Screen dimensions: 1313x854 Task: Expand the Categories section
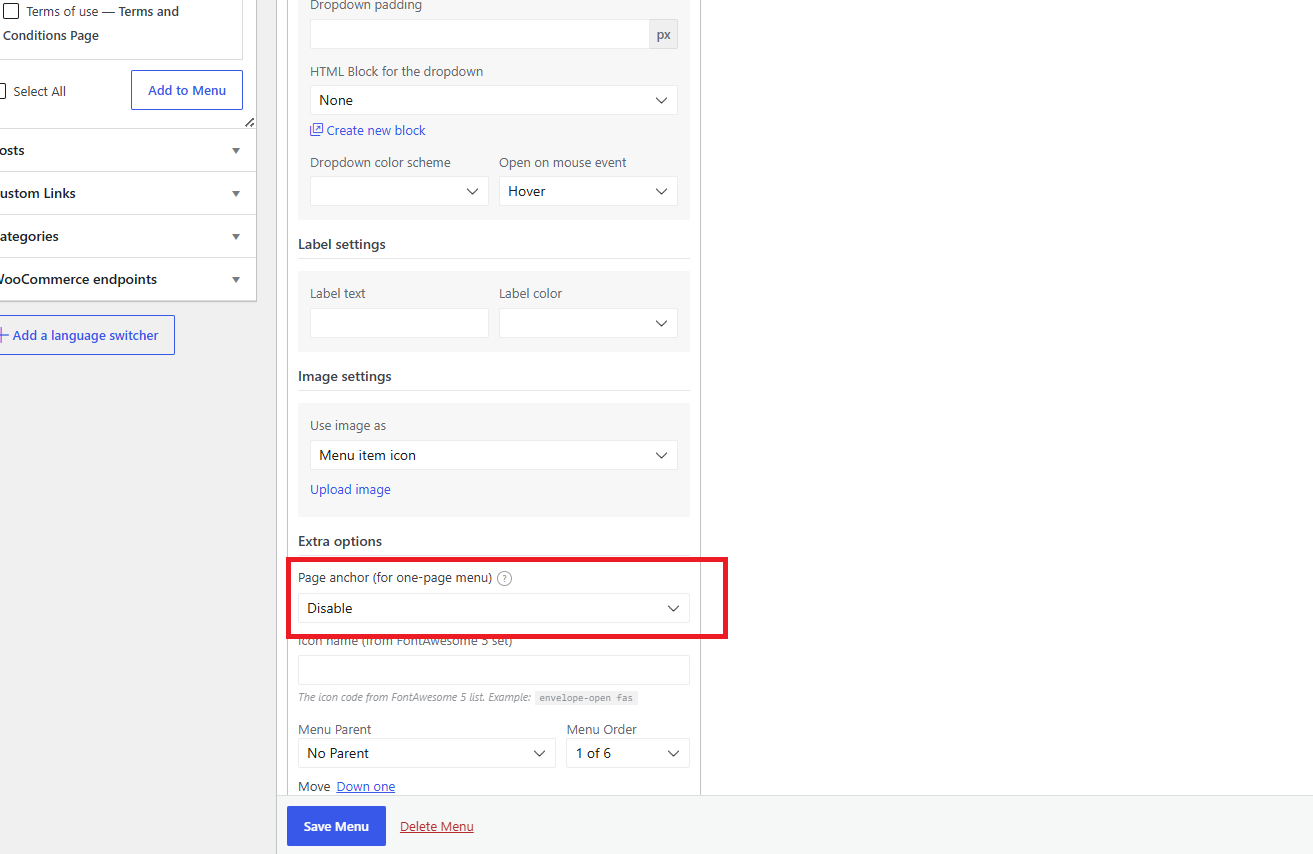[x=127, y=236]
